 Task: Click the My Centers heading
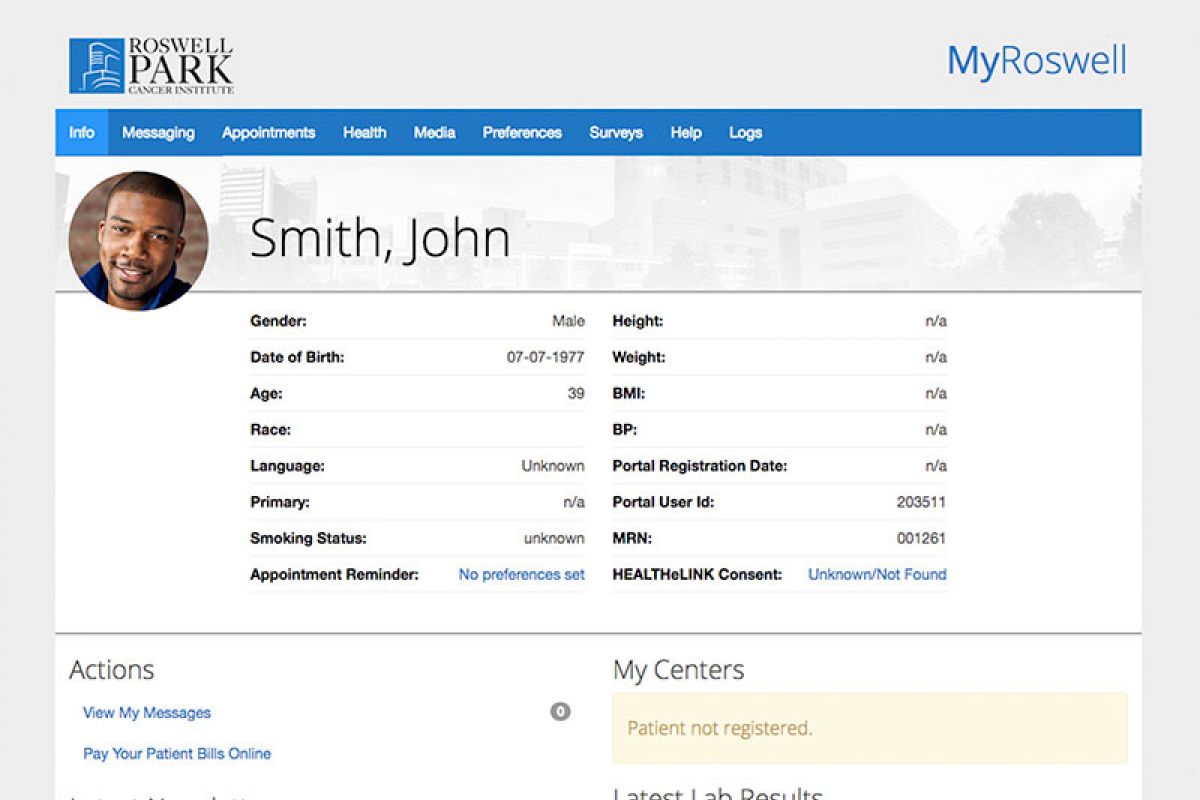click(678, 670)
